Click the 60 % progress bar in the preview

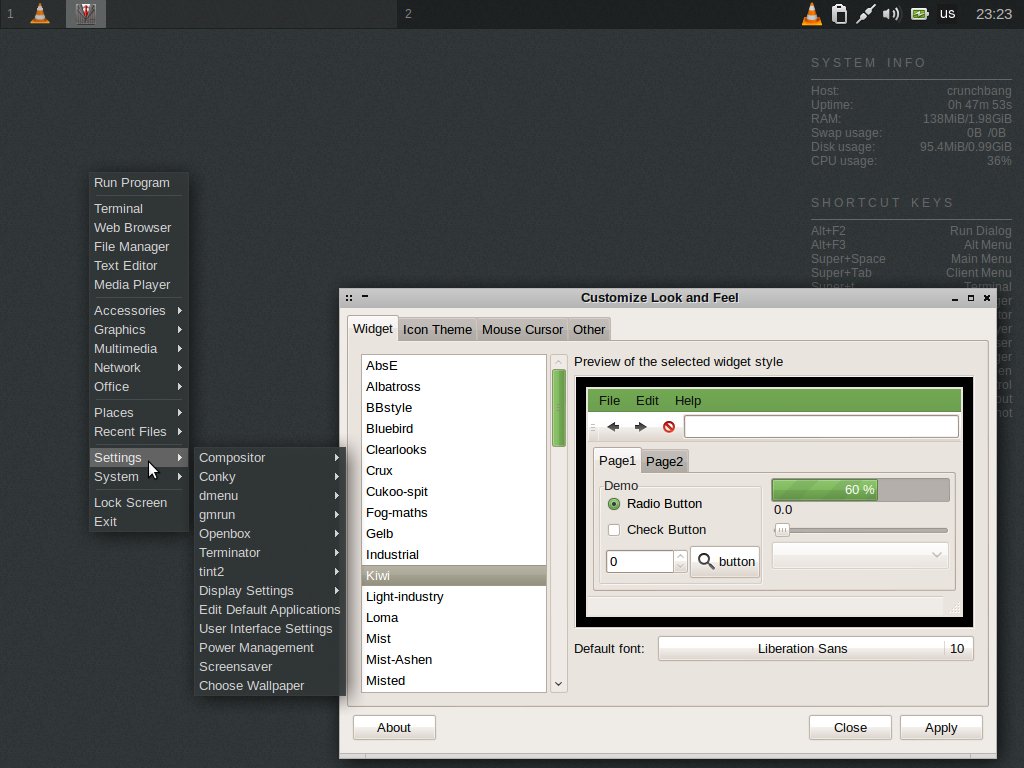point(860,490)
